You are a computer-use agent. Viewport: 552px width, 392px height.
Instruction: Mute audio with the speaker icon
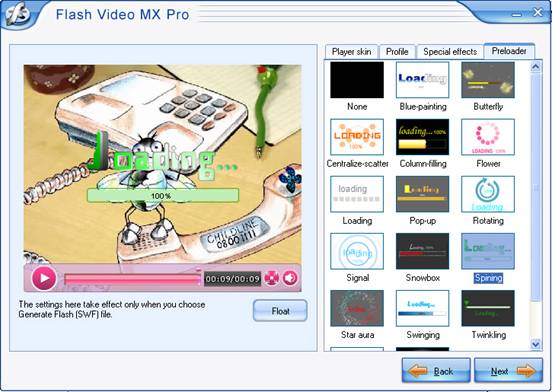(x=290, y=278)
